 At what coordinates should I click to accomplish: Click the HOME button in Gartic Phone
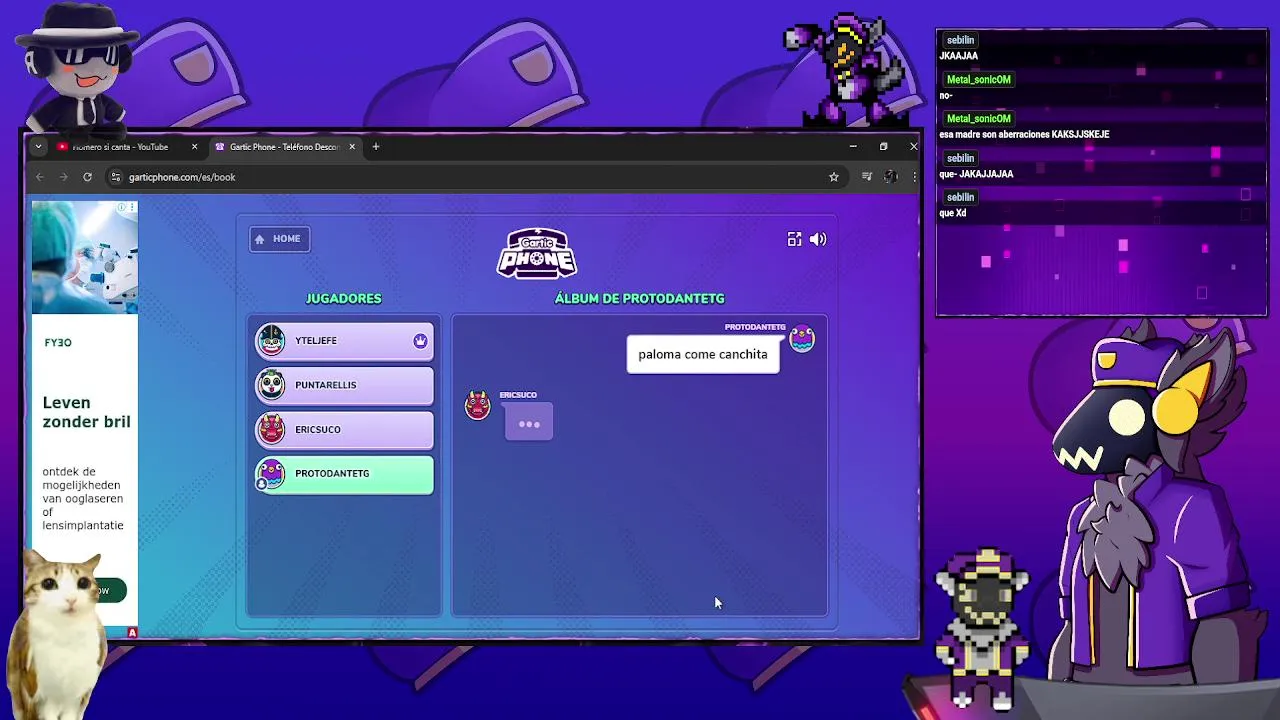click(279, 239)
